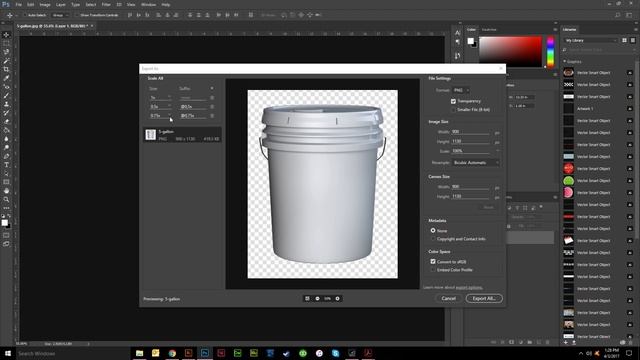Collapse the Graphics section in Libraries
The image size is (640, 360).
coord(564,62)
